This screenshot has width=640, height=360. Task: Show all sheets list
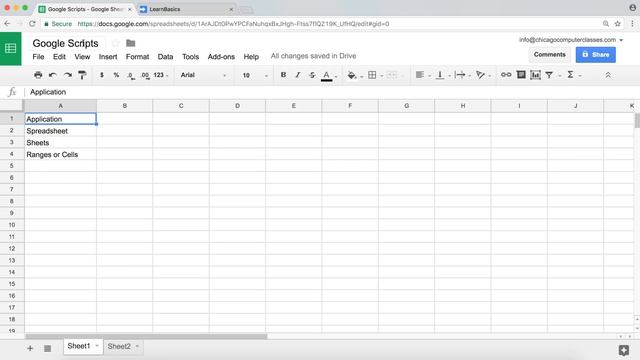pos(47,348)
